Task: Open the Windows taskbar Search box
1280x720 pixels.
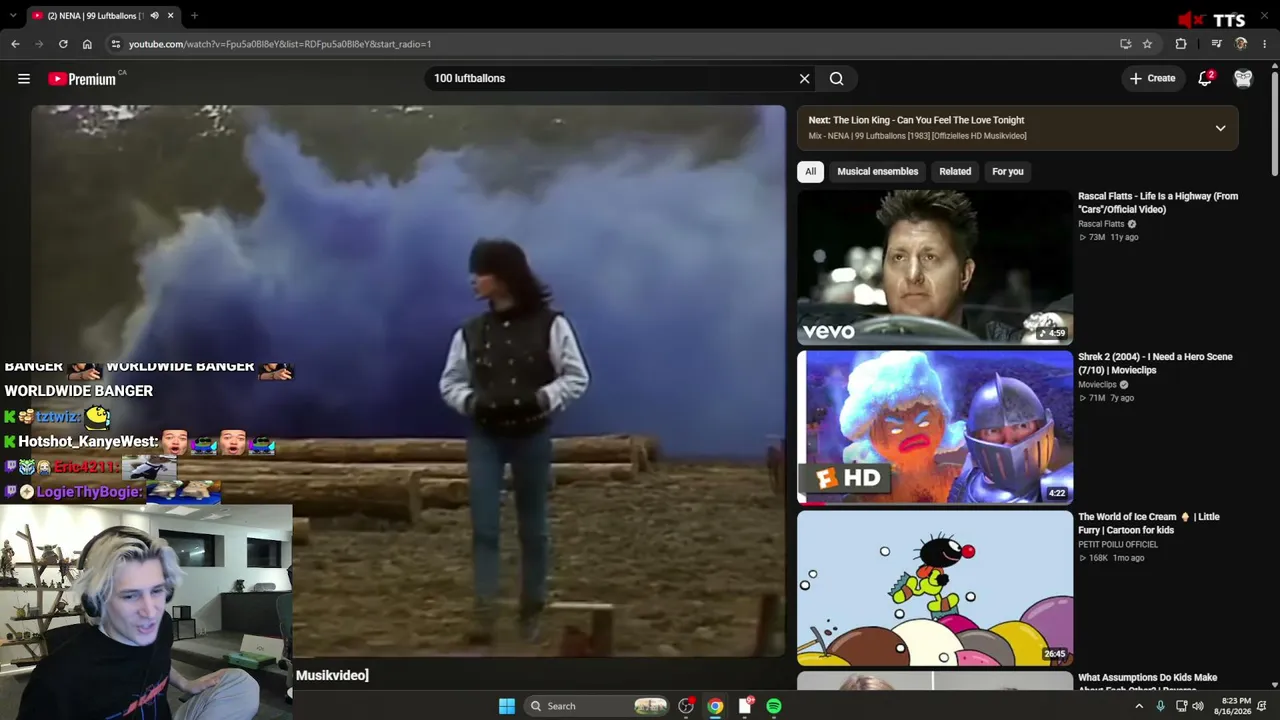Action: (x=598, y=706)
